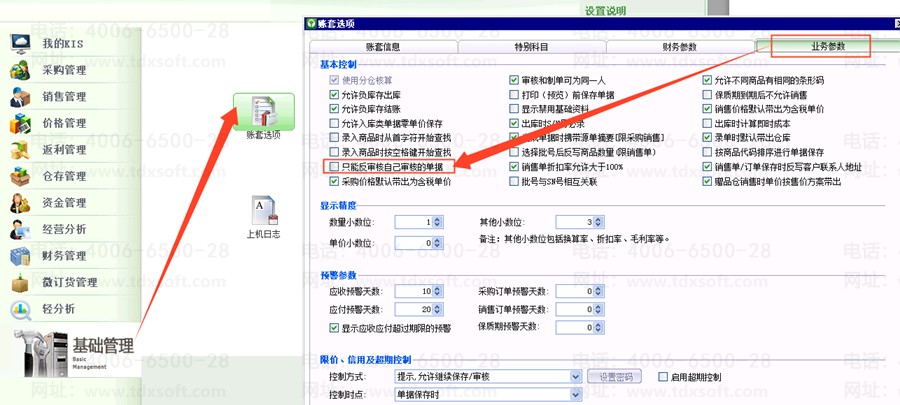This screenshot has height=405, width=900.
Task: Click the 设置密码 button
Action: (615, 377)
